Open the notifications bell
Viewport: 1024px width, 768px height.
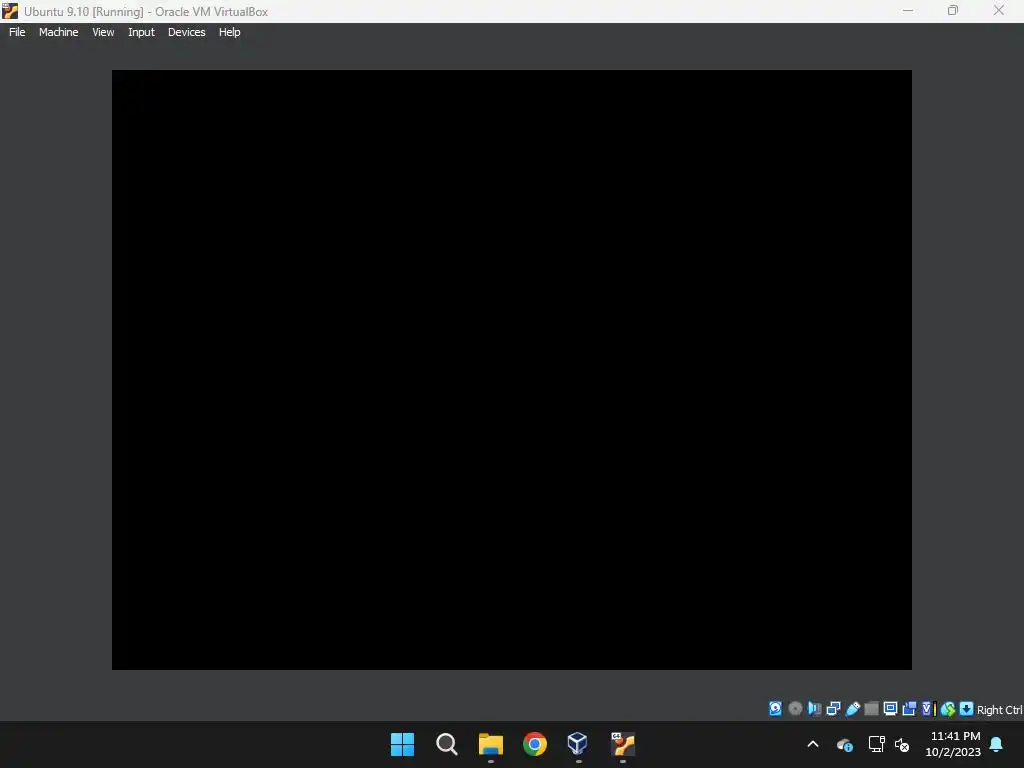[x=997, y=744]
